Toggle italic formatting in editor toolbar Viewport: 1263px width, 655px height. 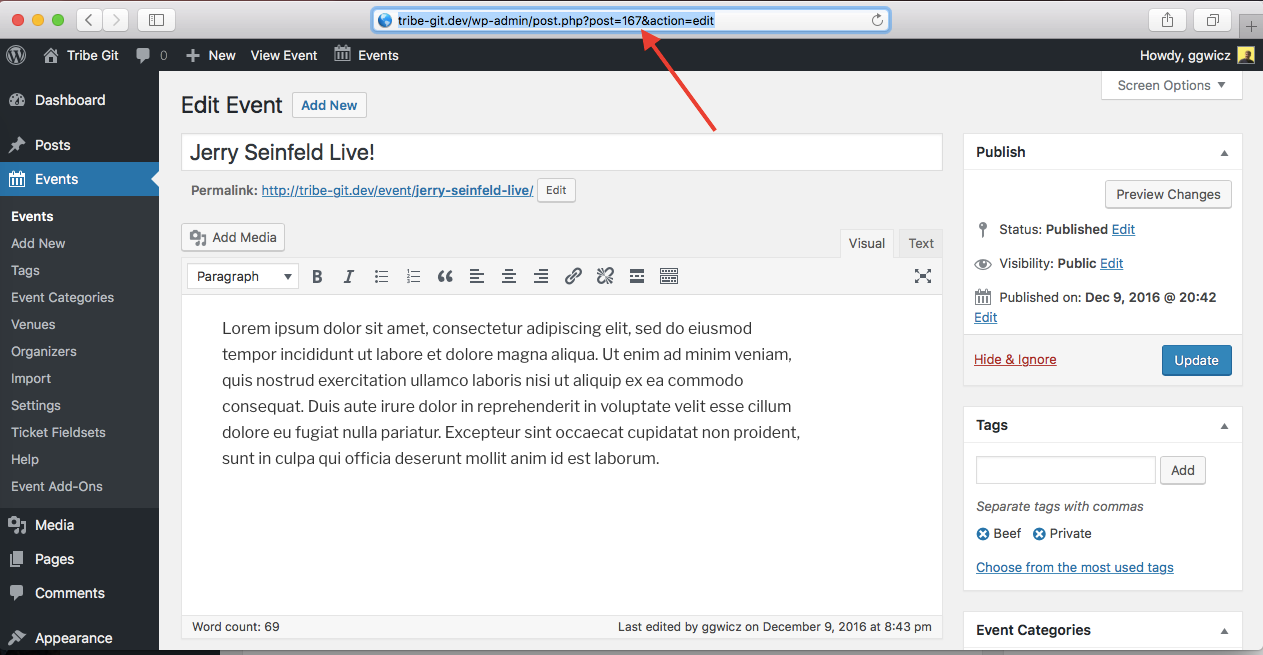coord(349,276)
